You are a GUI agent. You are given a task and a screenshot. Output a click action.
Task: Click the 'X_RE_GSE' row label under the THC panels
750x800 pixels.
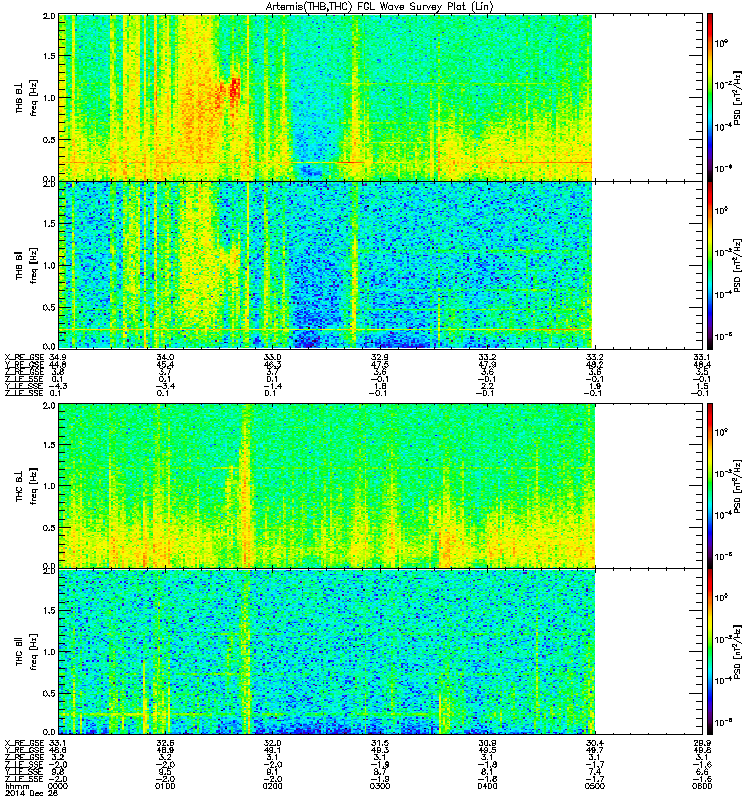[24, 743]
